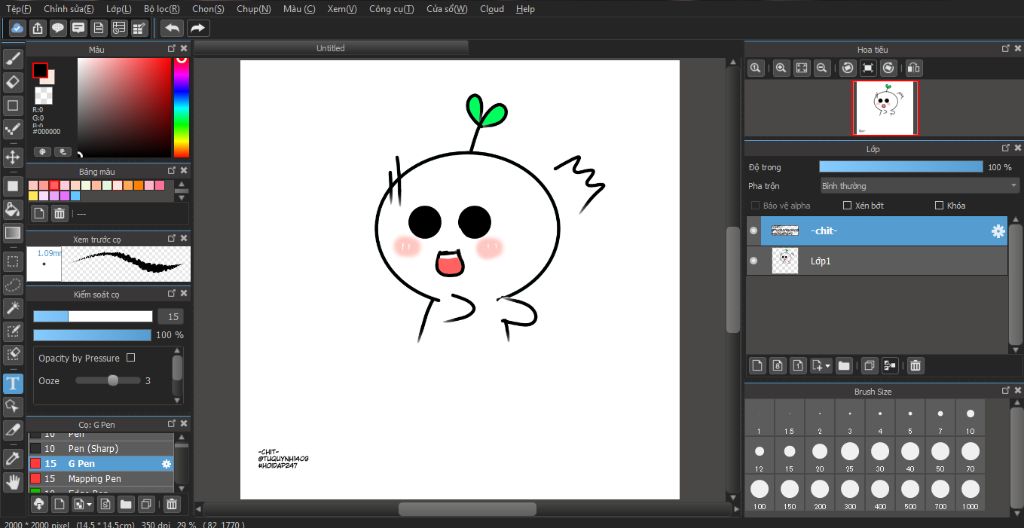This screenshot has width=1024, height=528.
Task: Delete brush with trash icon in brush panel
Action: pos(171,504)
